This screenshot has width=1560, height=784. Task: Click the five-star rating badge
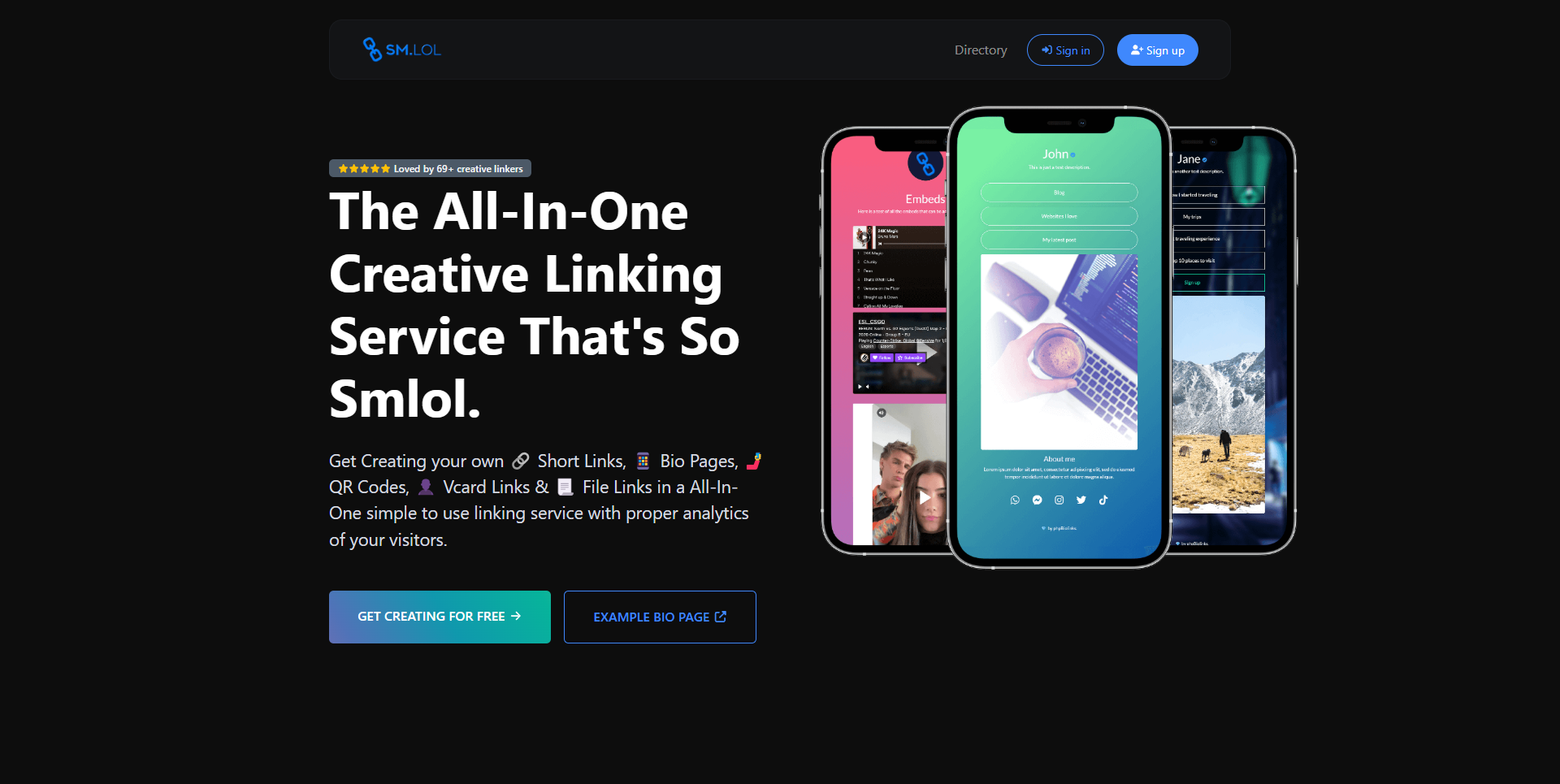click(x=430, y=168)
